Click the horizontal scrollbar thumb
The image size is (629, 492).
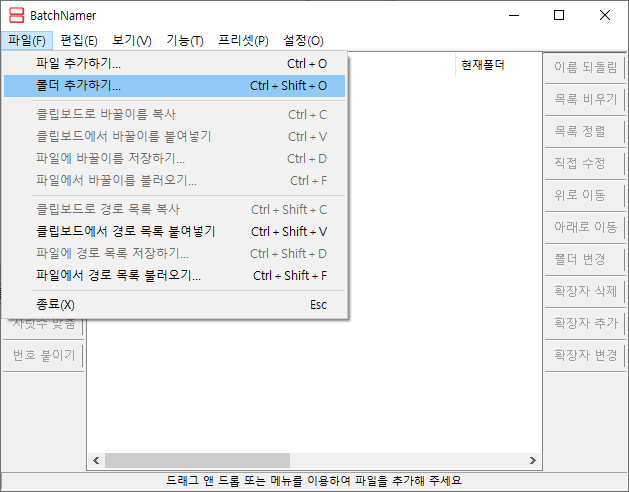[197, 460]
